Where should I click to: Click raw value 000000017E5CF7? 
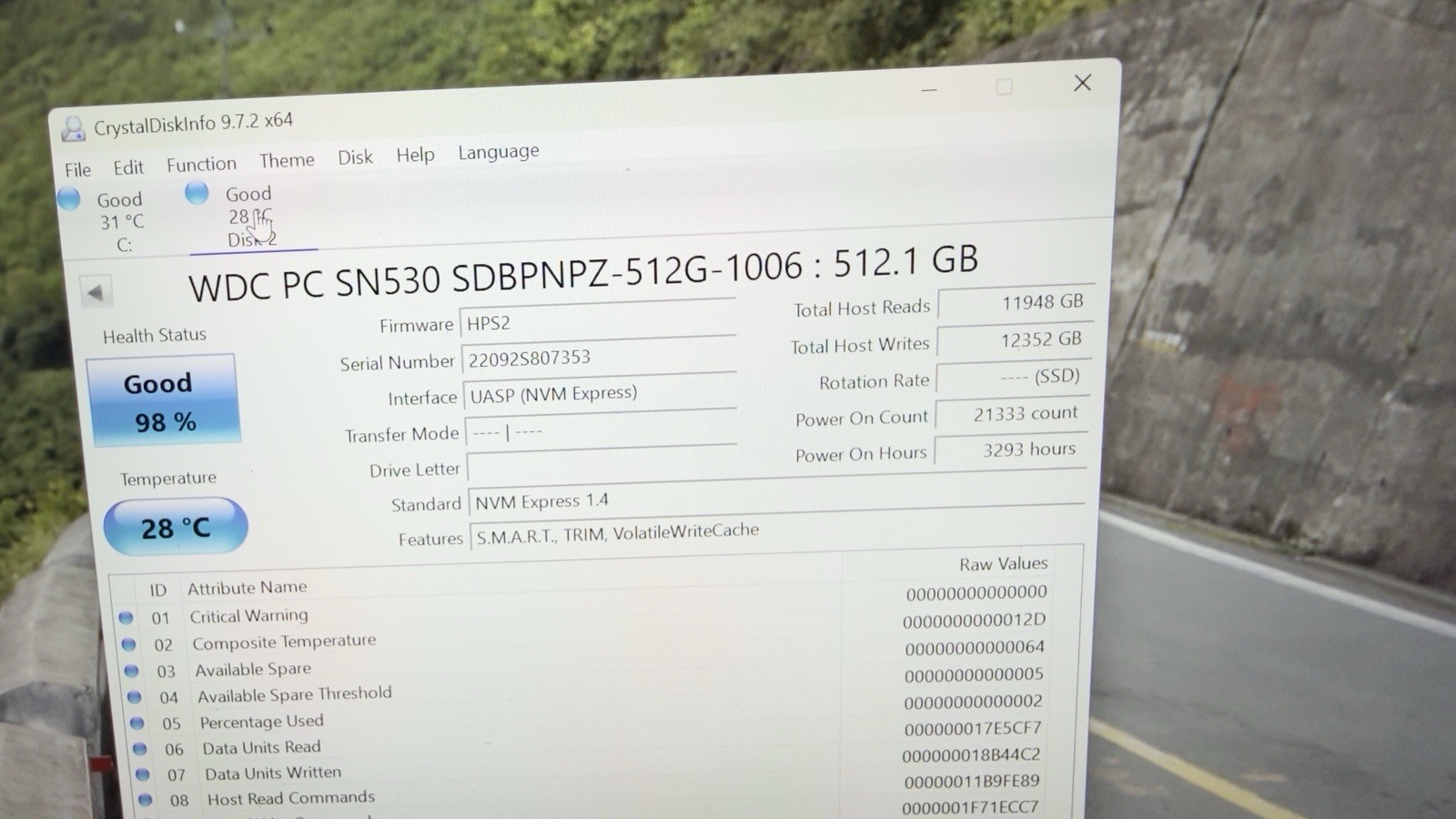tap(973, 729)
